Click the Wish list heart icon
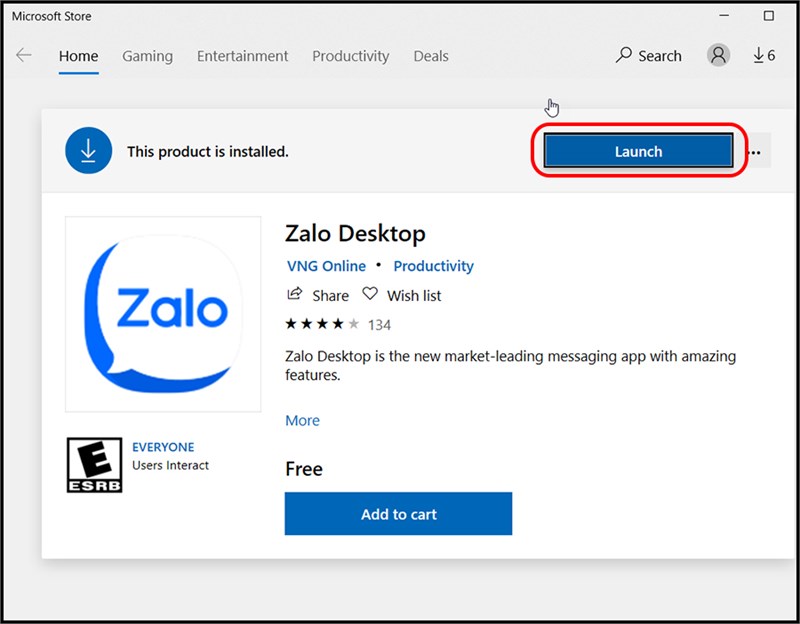This screenshot has height=624, width=800. click(x=370, y=295)
